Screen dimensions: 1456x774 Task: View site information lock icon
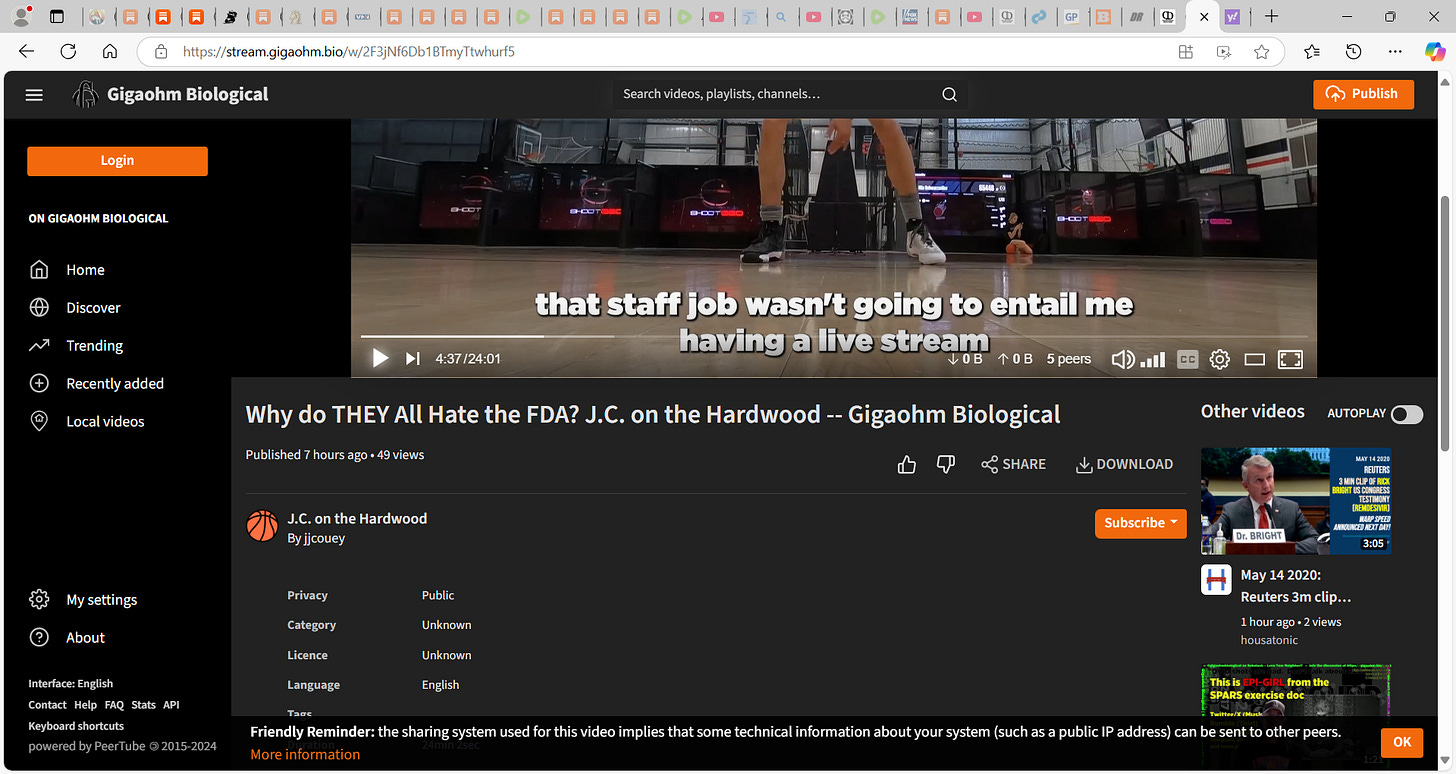160,51
